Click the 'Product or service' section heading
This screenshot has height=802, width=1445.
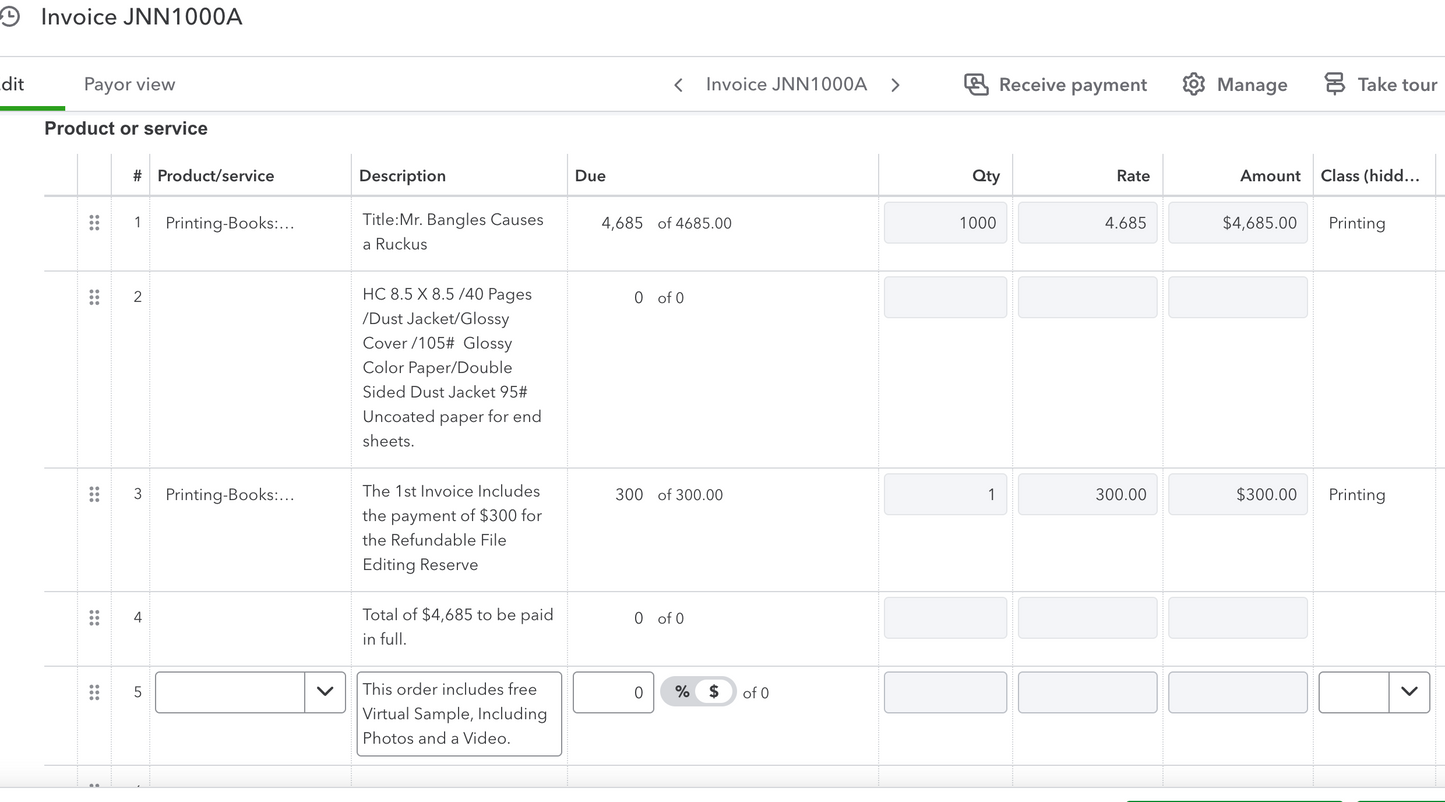126,128
